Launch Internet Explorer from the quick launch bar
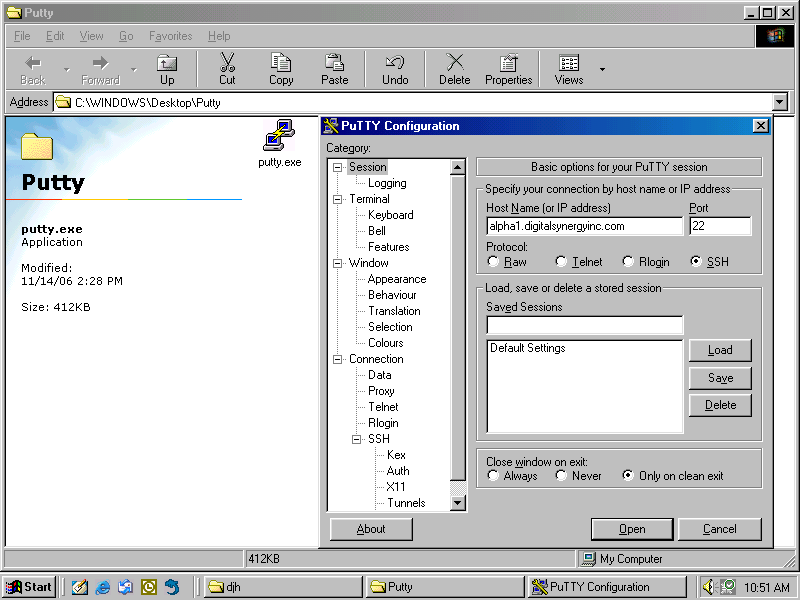 [103, 587]
